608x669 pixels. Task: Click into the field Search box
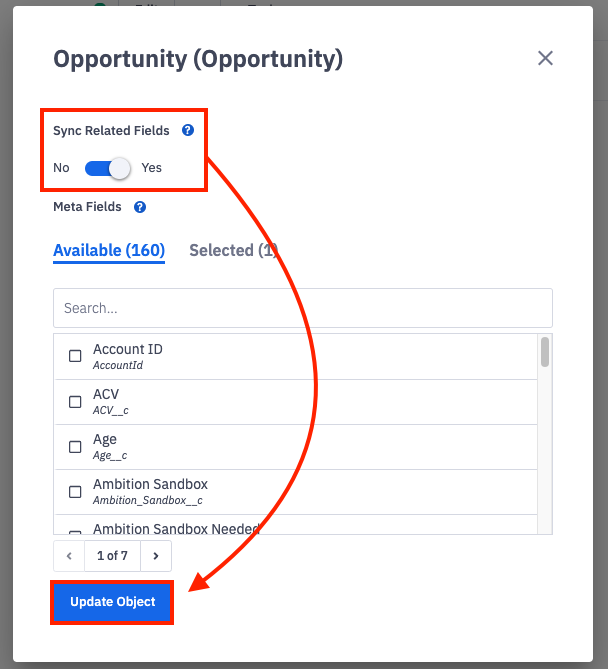point(302,308)
